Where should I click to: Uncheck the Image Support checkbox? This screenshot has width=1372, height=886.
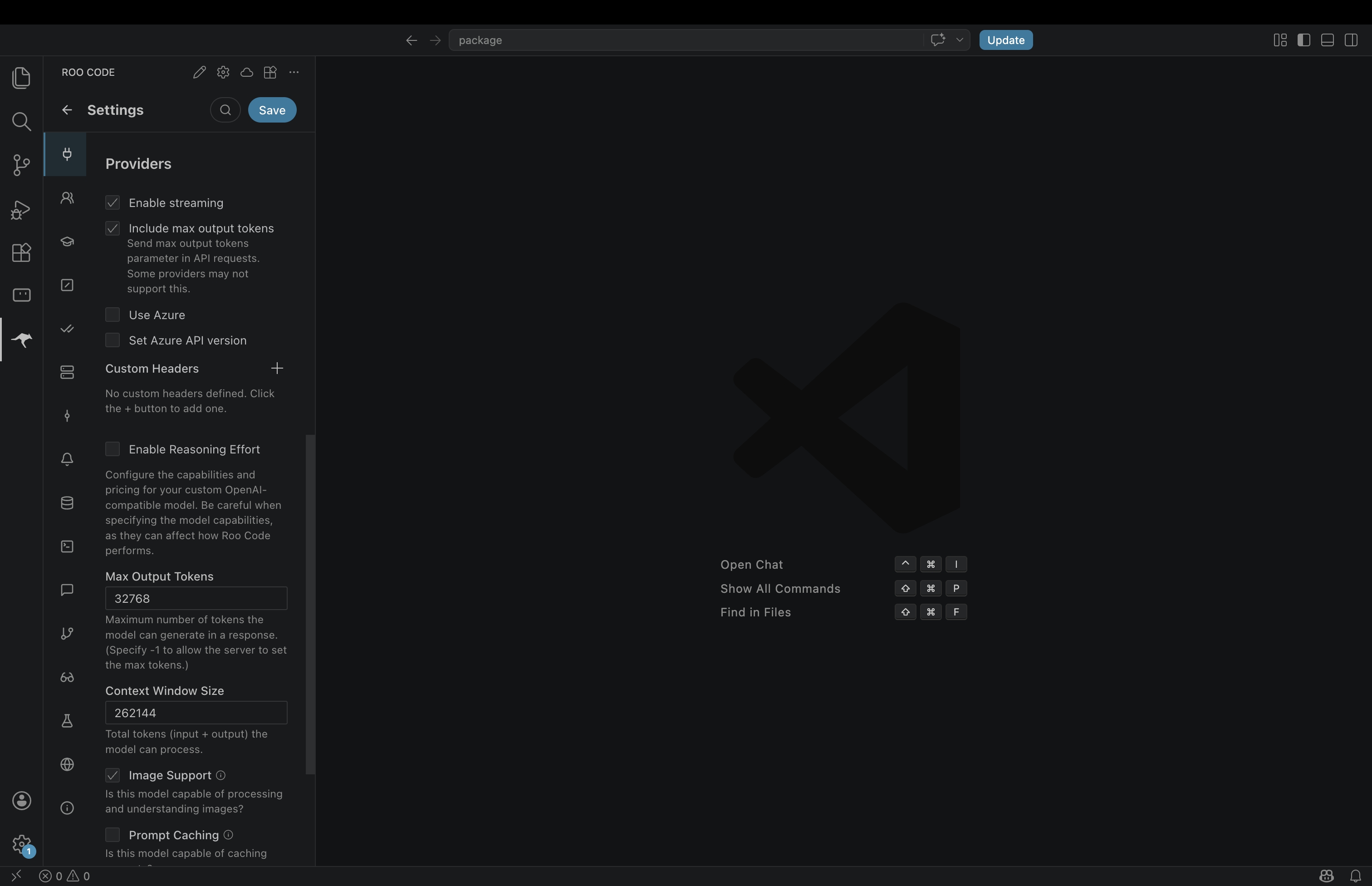click(x=112, y=775)
